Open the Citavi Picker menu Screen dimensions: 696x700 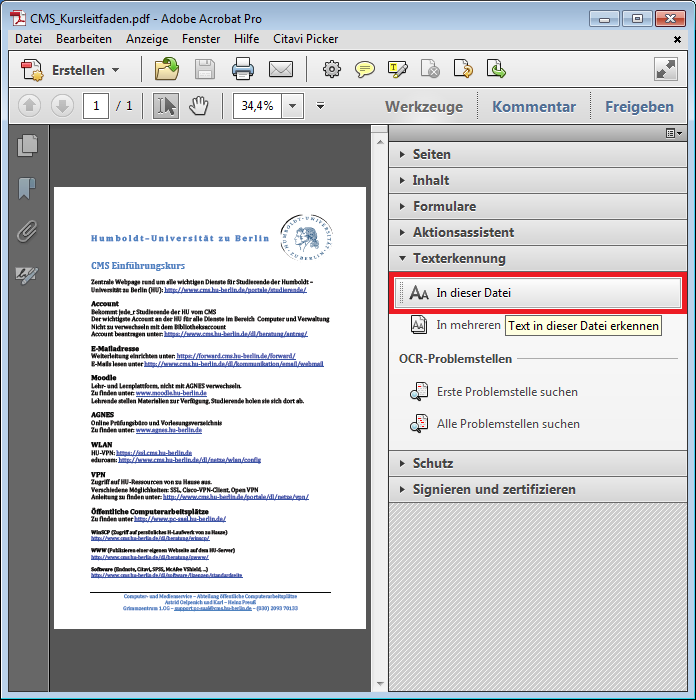point(305,39)
